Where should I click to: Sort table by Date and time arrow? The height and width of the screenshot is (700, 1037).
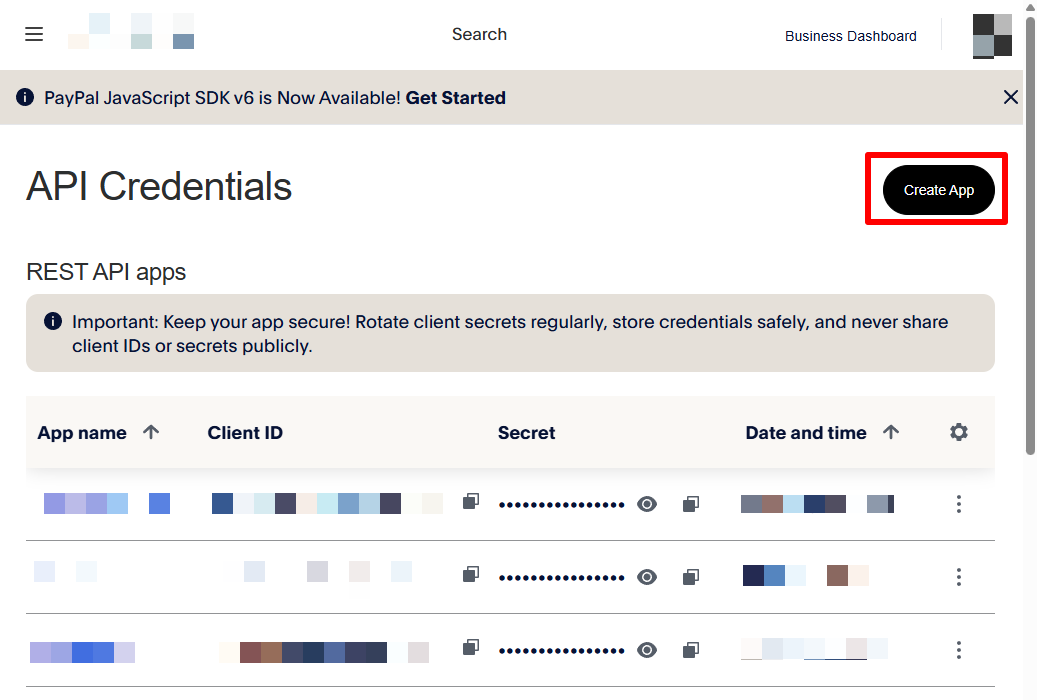click(x=891, y=432)
